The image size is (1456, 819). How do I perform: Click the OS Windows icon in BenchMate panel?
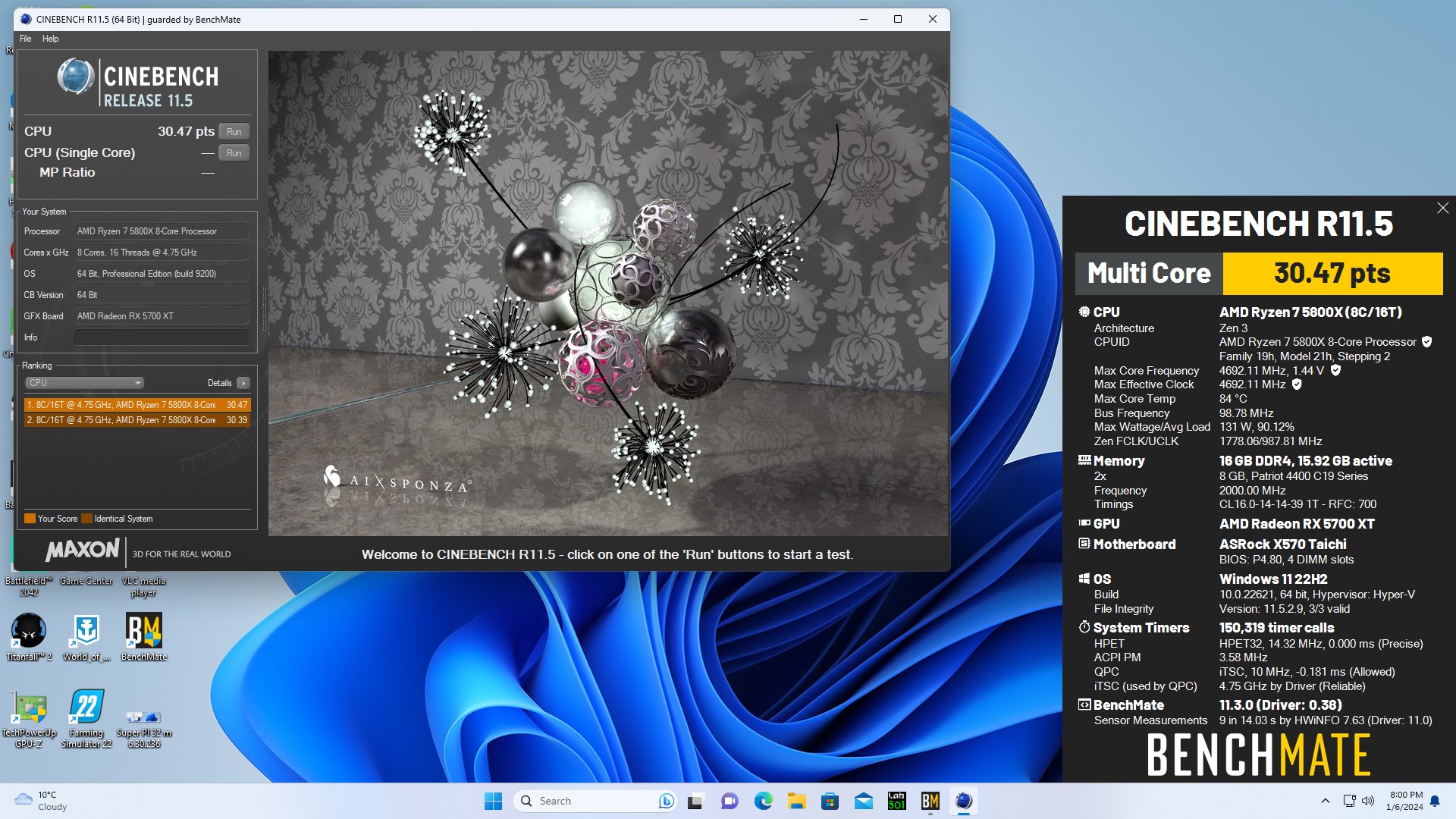1084,579
